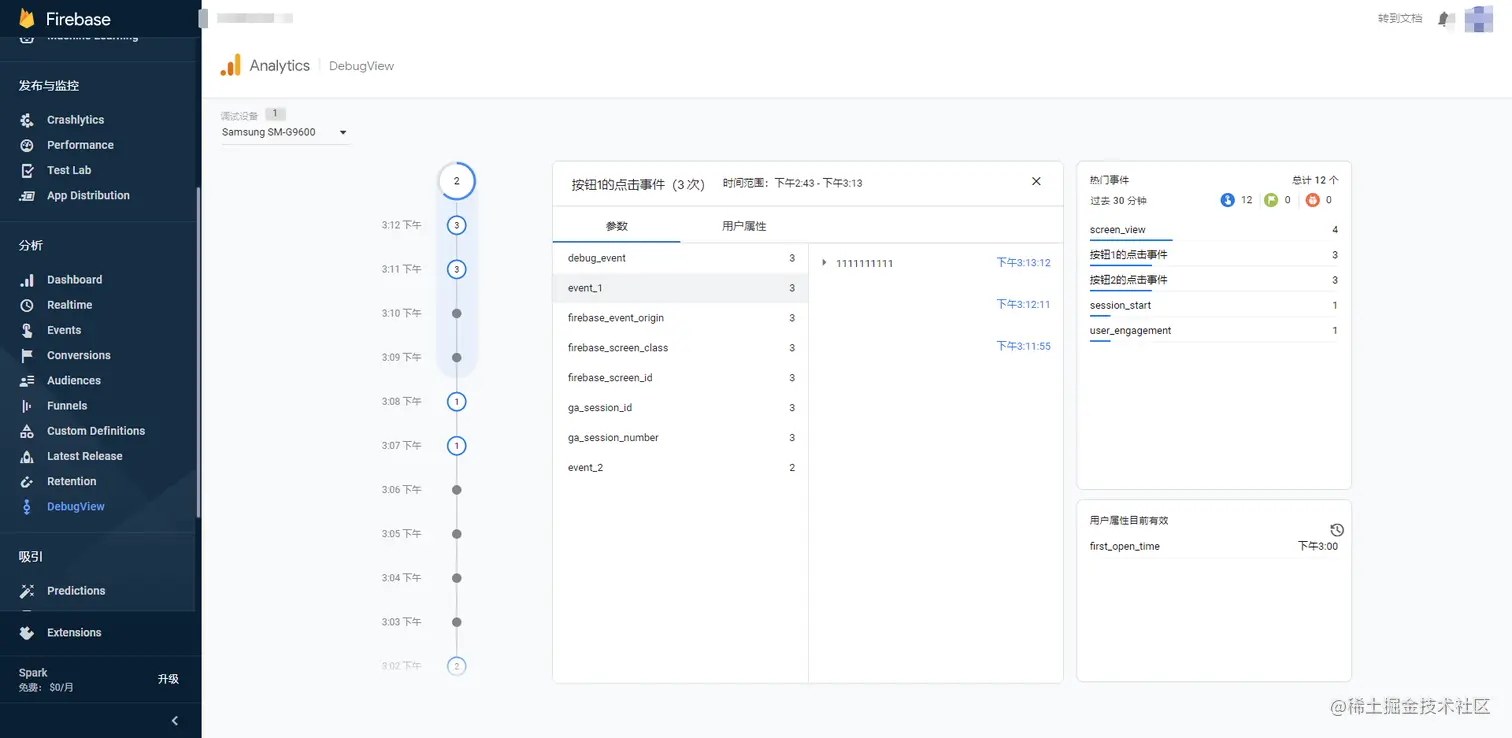Open the 转到文档 documentation link

click(1398, 18)
